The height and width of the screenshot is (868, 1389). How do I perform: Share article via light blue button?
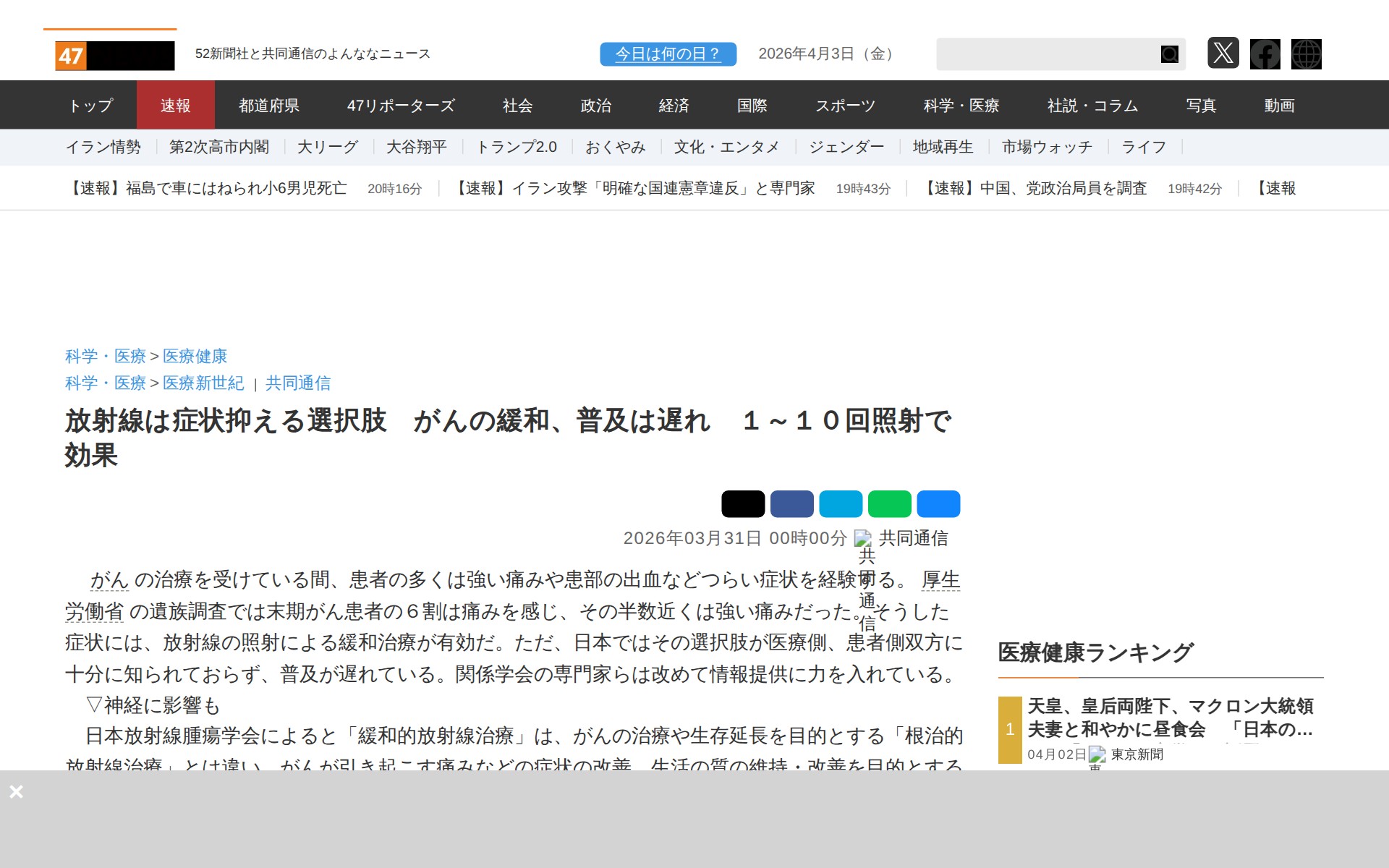coord(840,504)
